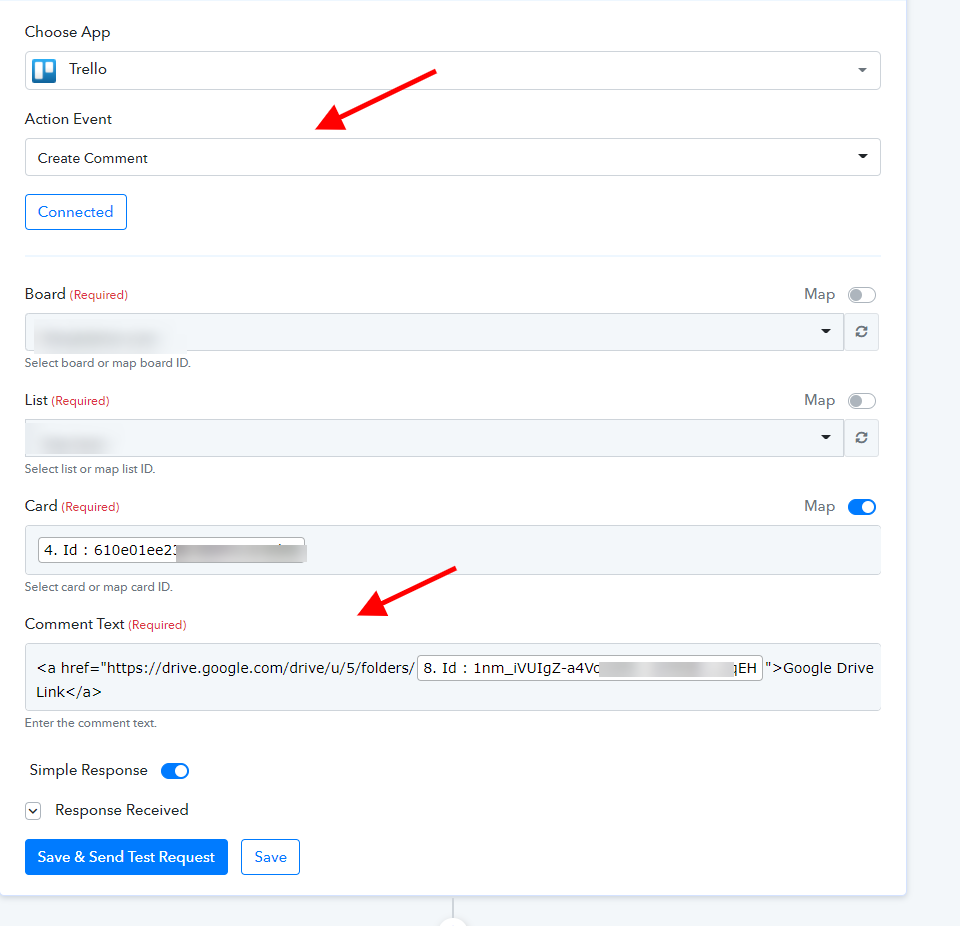Refresh the List options

[x=861, y=438]
